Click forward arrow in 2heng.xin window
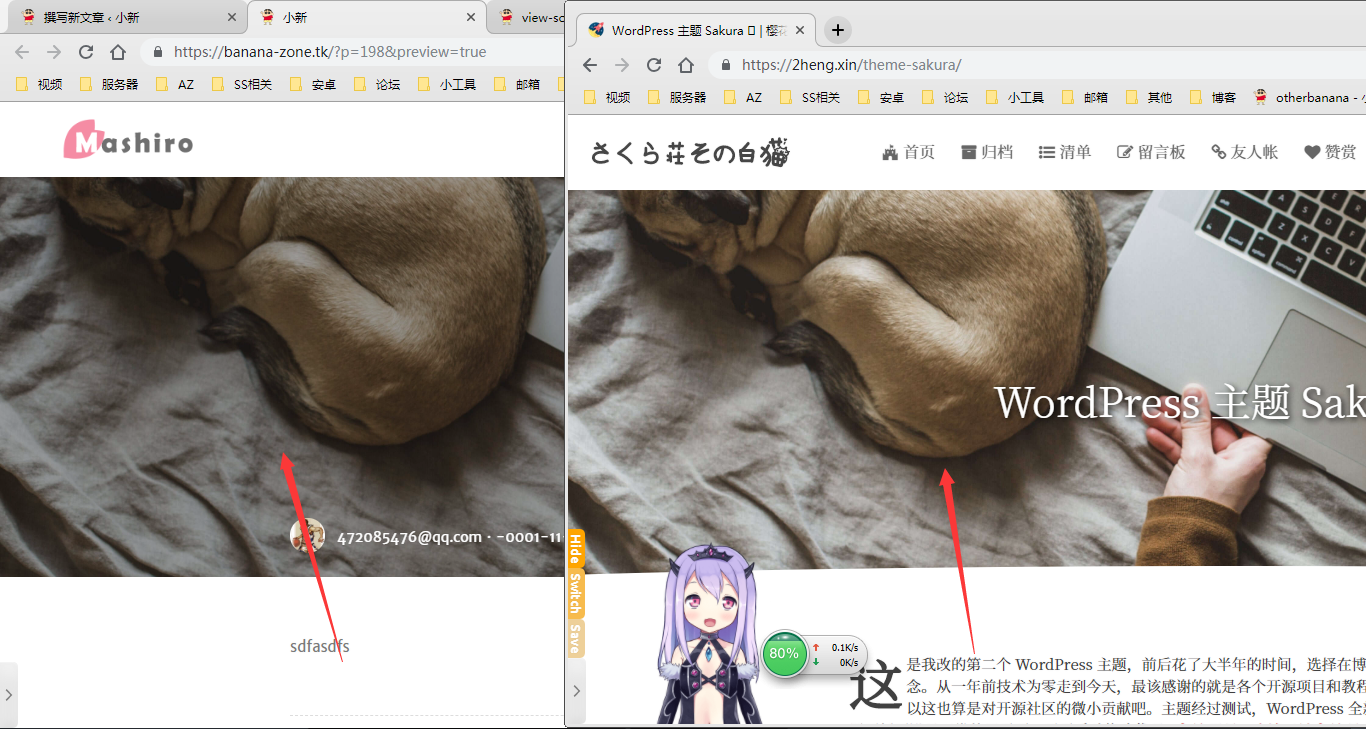The image size is (1366, 729). click(x=622, y=65)
